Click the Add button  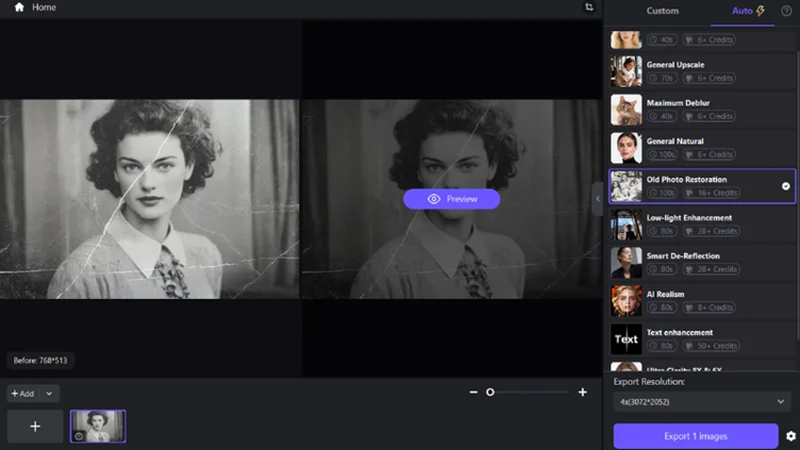coord(23,393)
